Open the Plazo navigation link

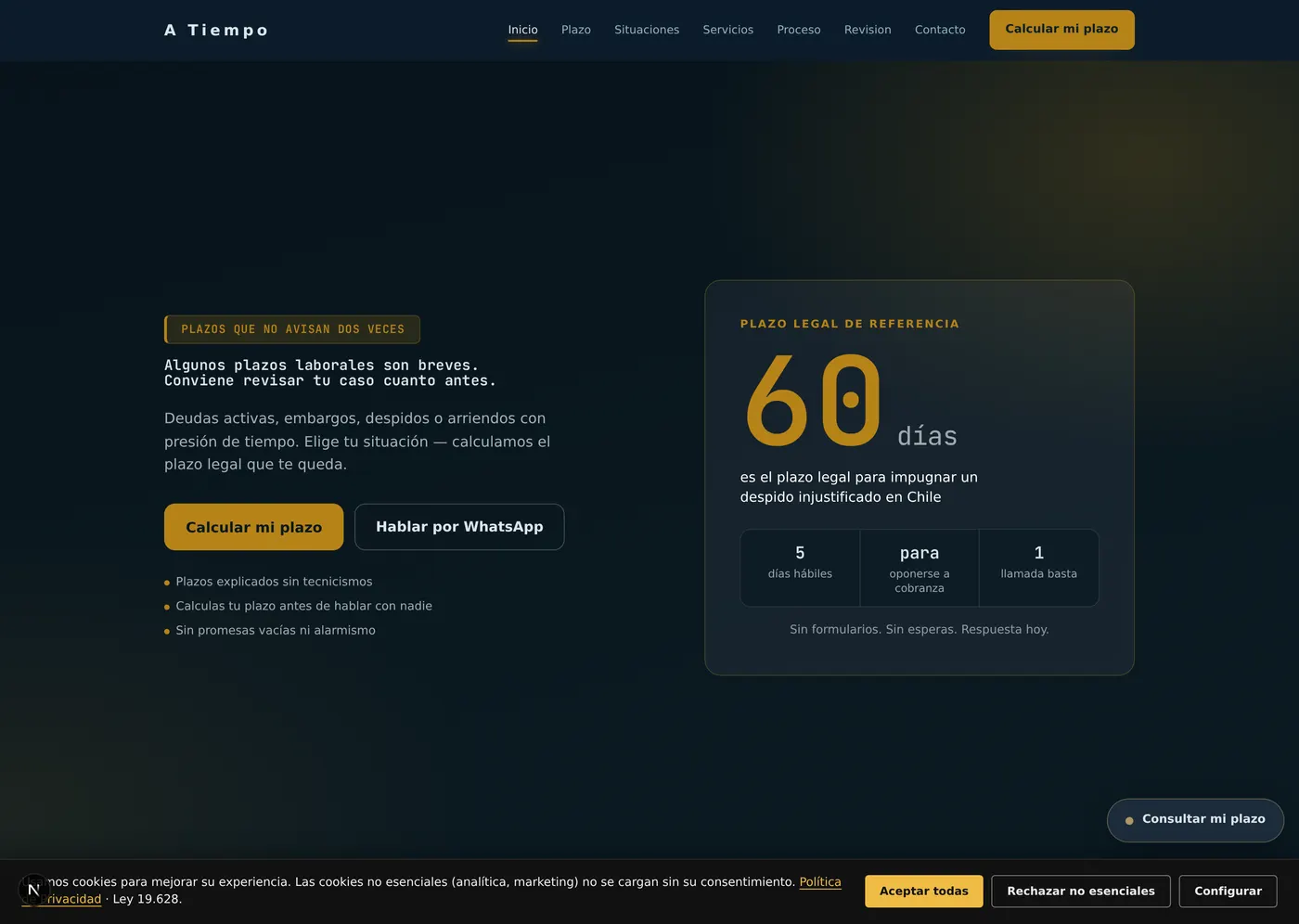[x=576, y=30]
